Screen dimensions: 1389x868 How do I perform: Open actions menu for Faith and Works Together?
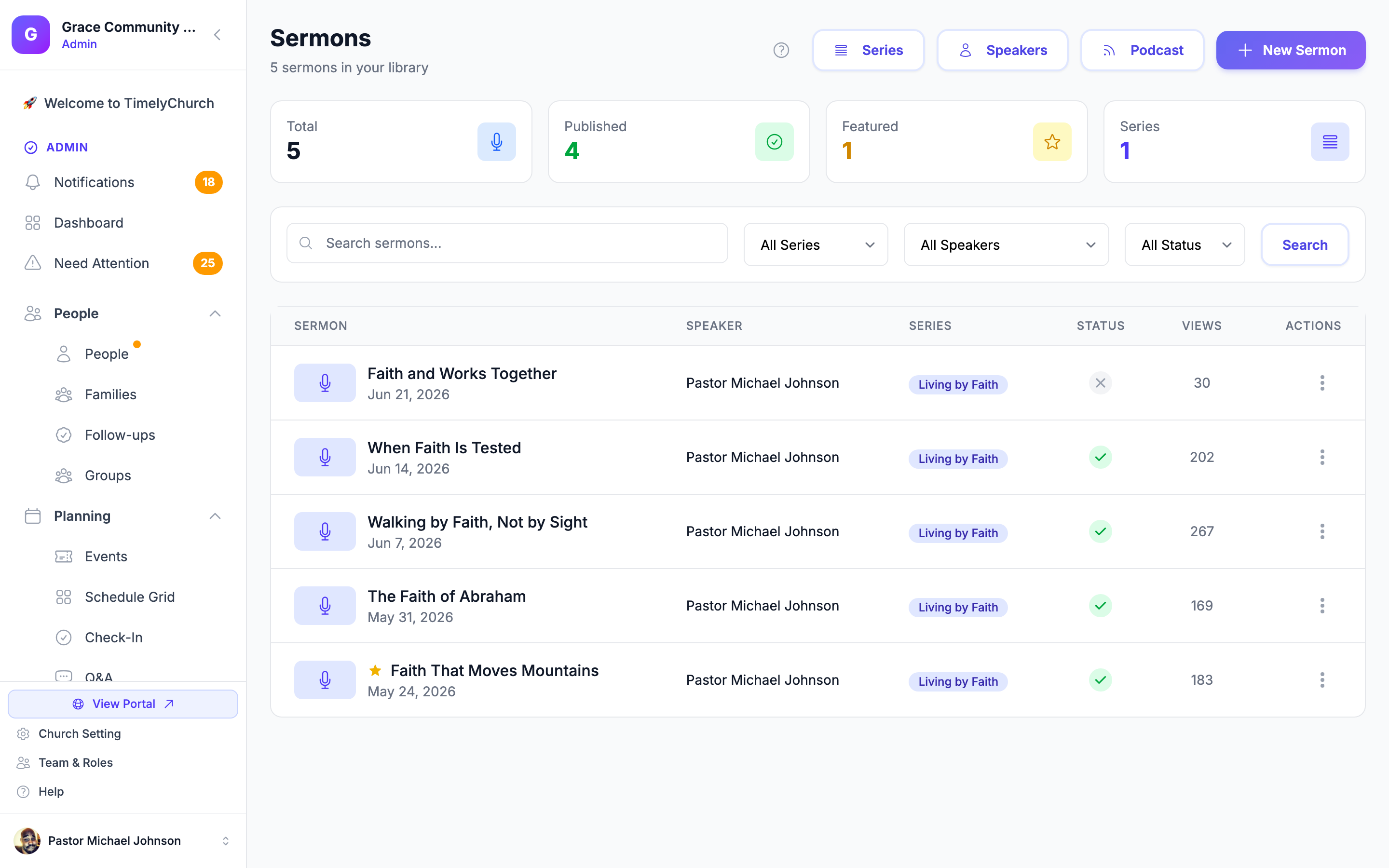[x=1322, y=383]
